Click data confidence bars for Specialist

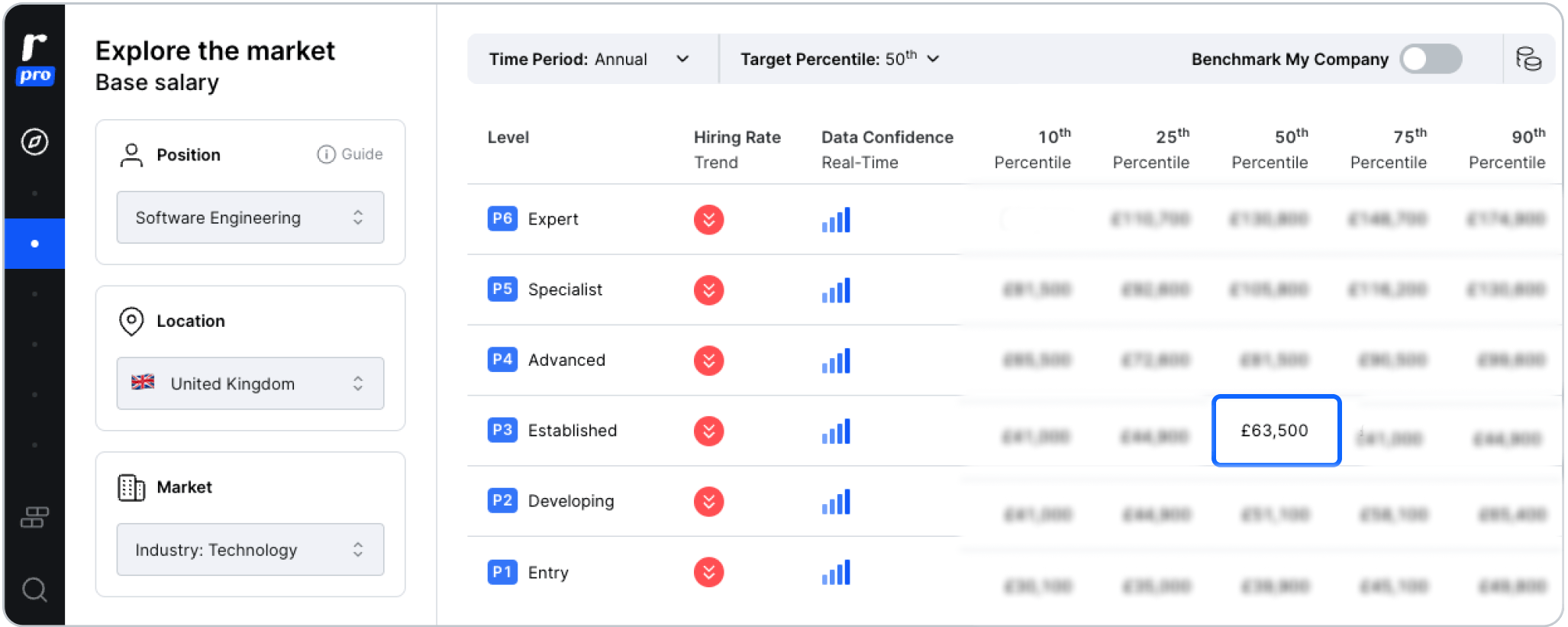point(836,290)
